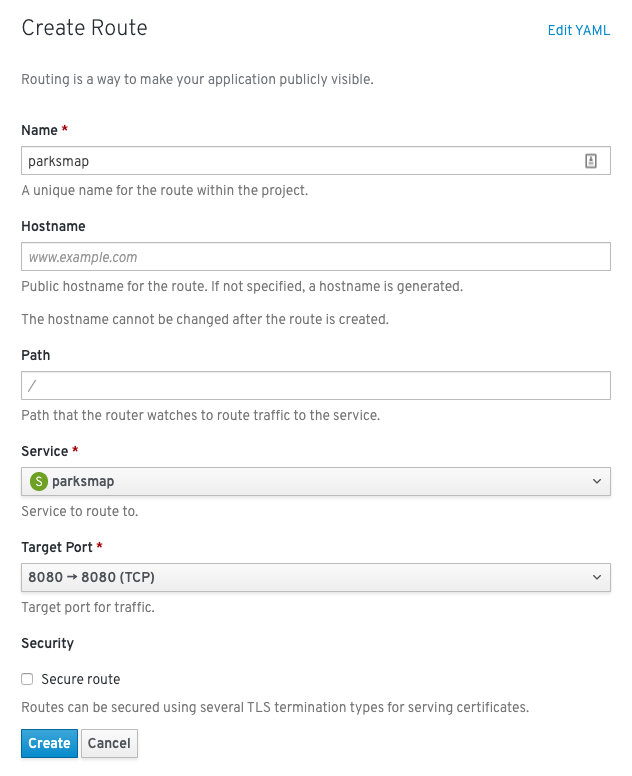Enable the Secure route checkbox
Screen dimensions: 632x776
click(x=28, y=680)
